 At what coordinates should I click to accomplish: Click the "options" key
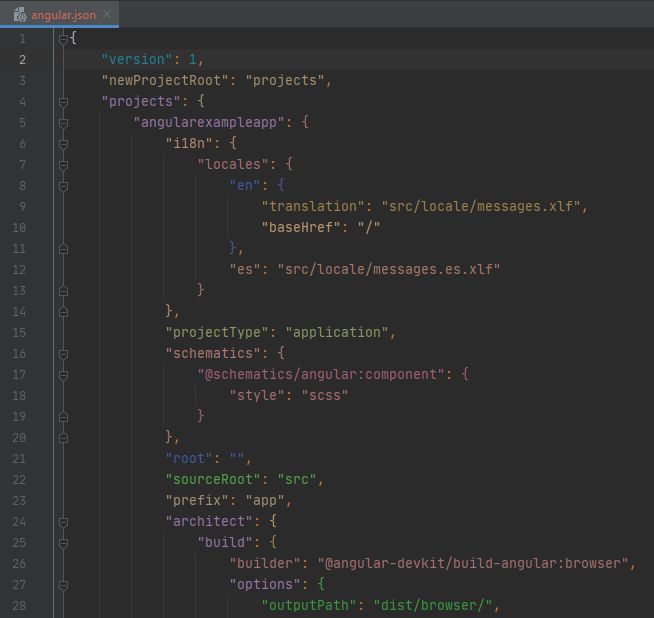pyautogui.click(x=265, y=584)
